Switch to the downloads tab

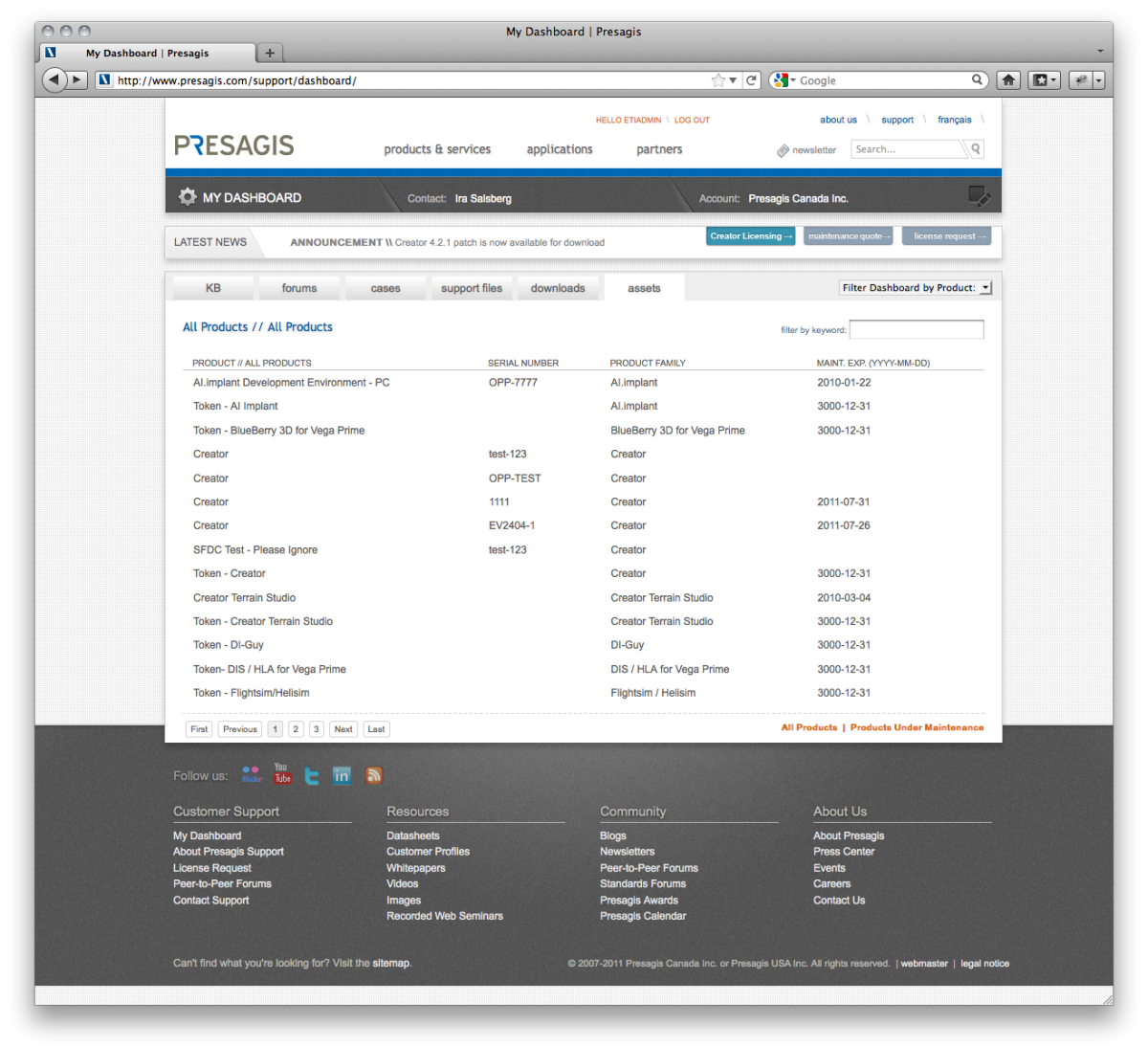pos(558,288)
